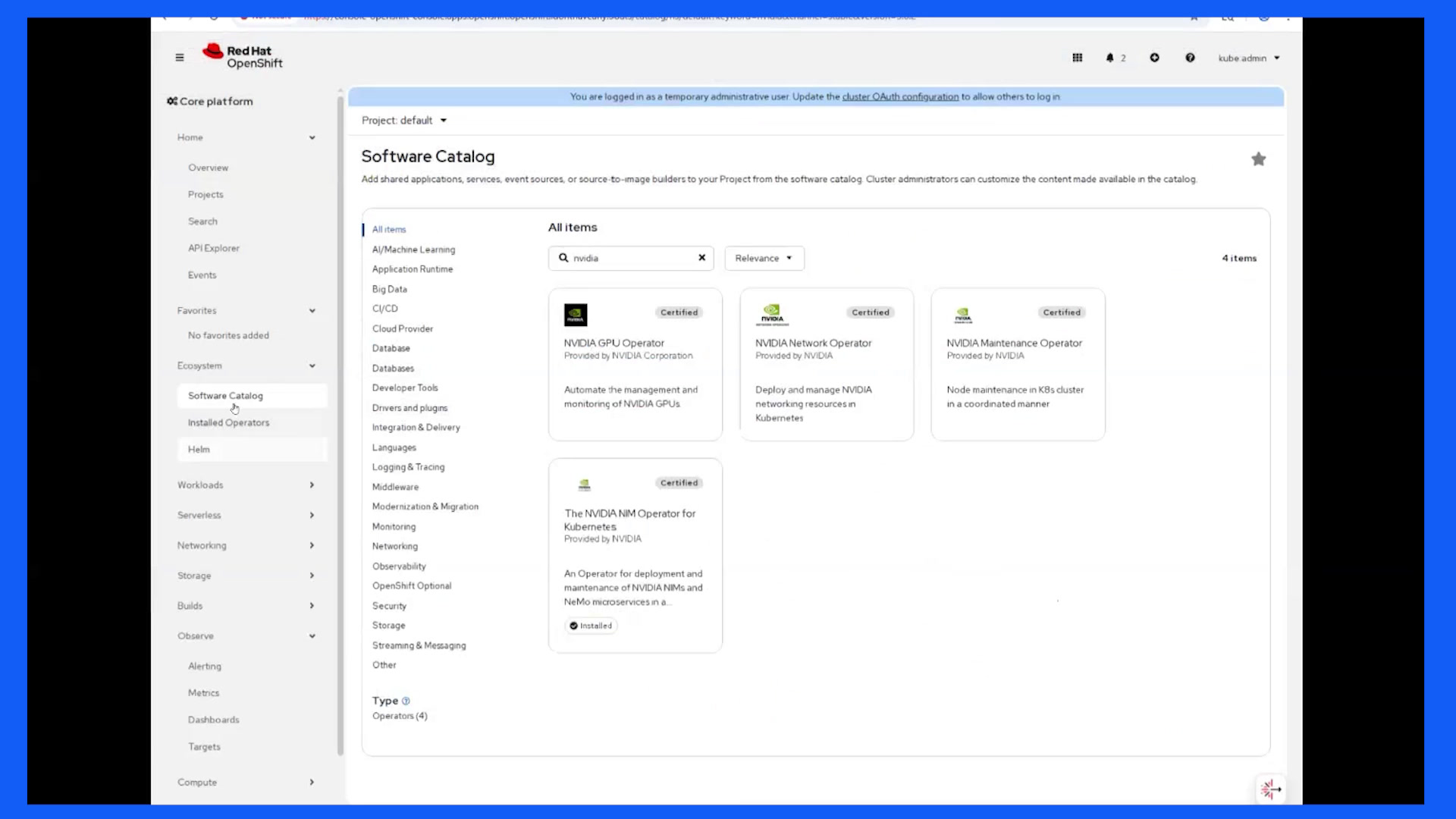Open Alerting under Observe
Screen dimensions: 1456x819
point(205,666)
